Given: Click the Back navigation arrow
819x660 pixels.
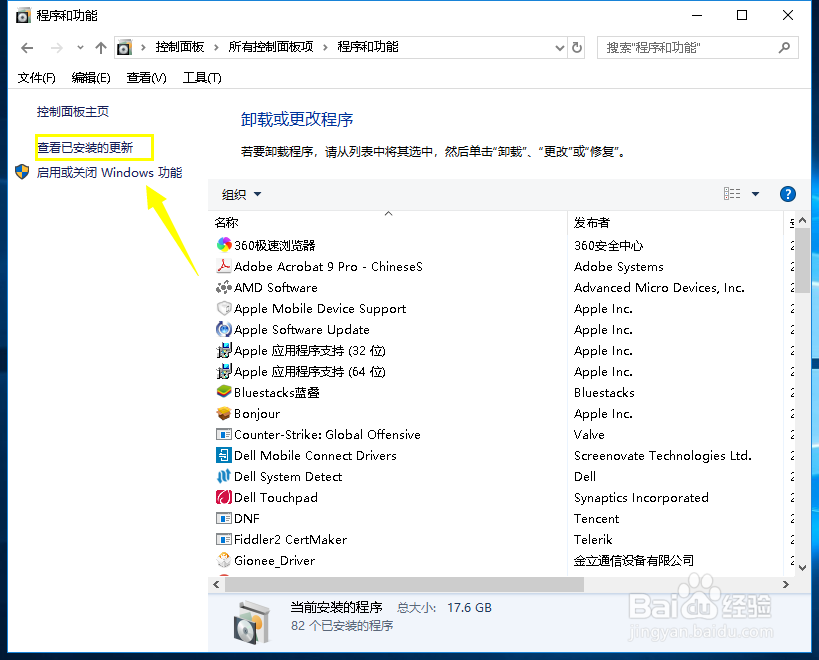Looking at the screenshot, I should point(27,48).
